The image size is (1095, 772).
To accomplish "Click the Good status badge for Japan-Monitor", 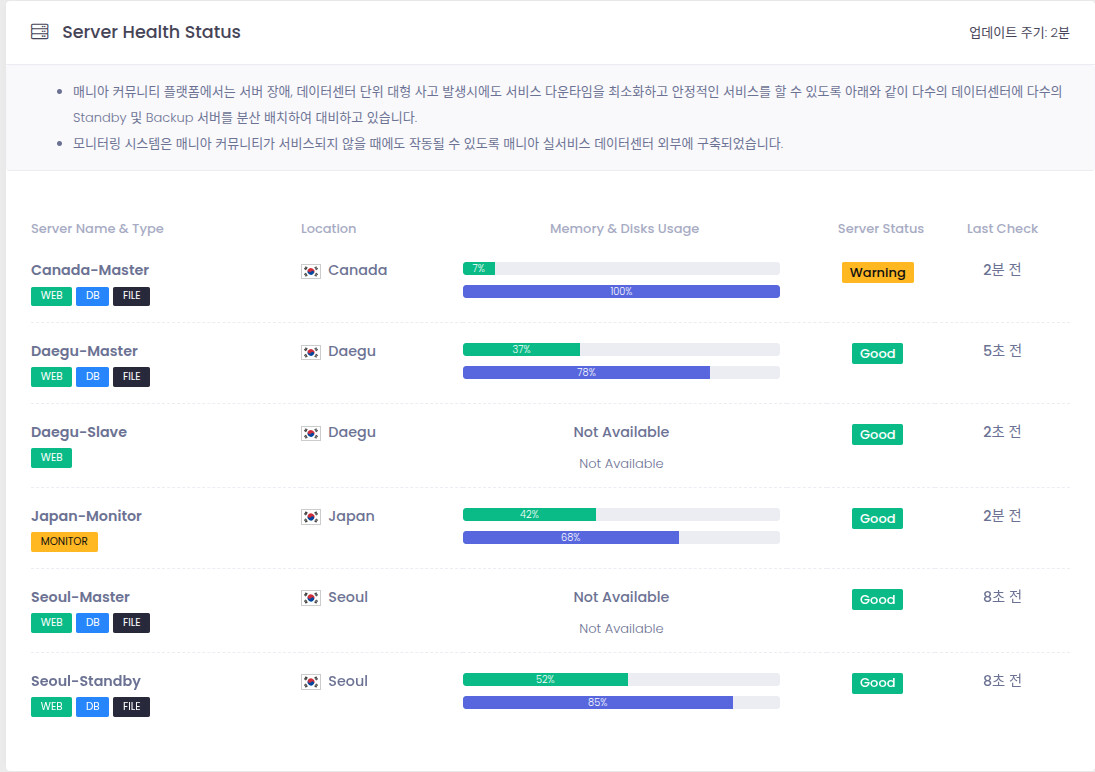I will pos(877,518).
